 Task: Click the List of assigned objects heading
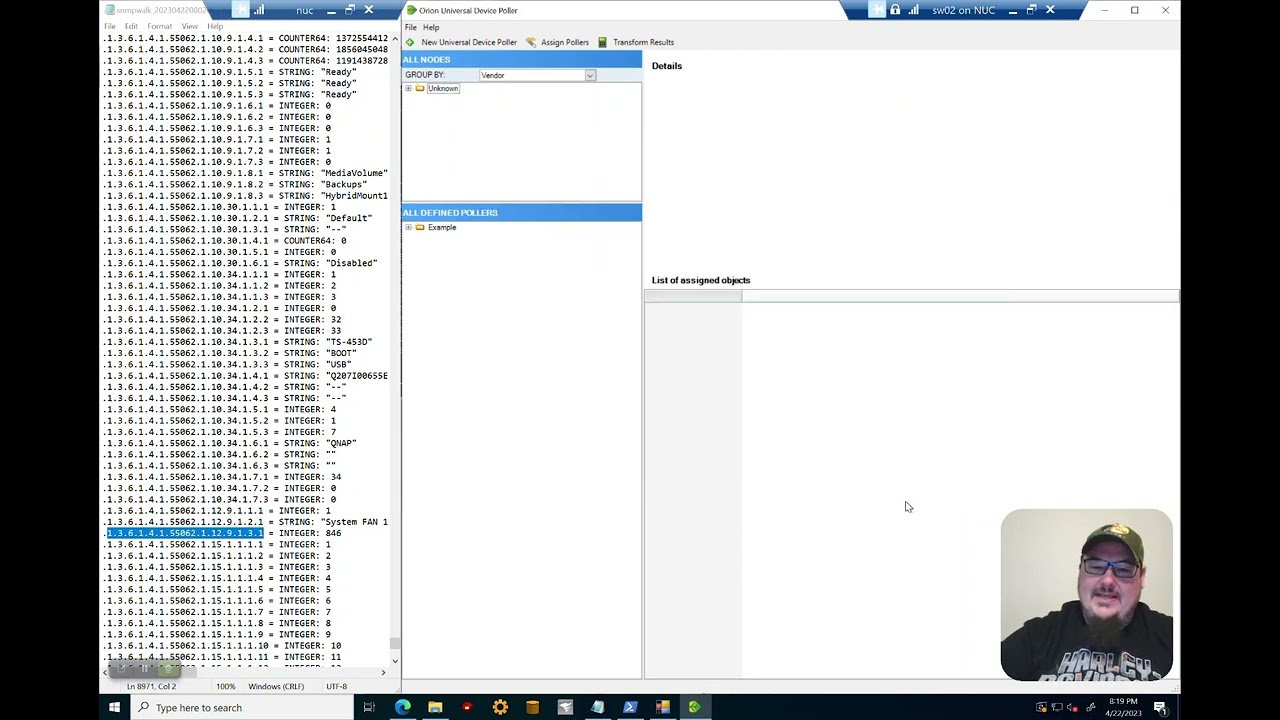tap(701, 280)
